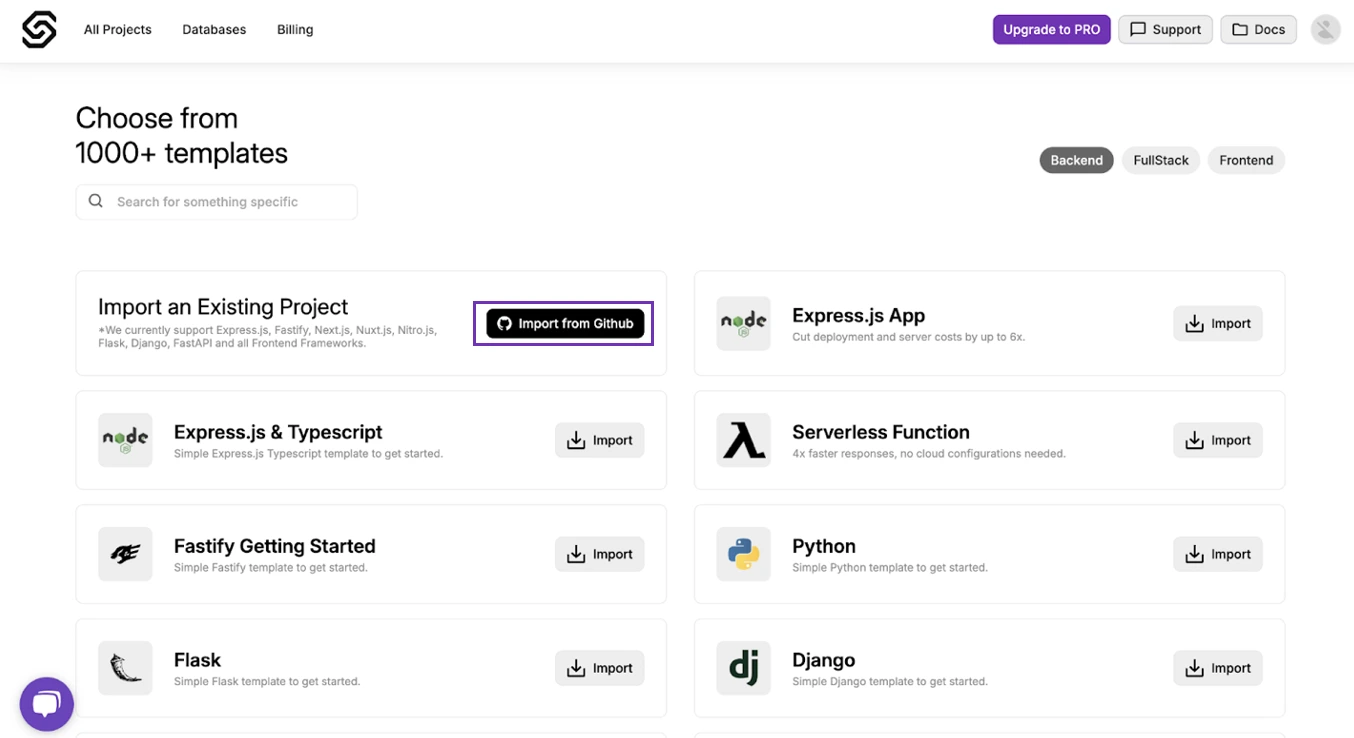The image size is (1354, 738).
Task: Click '4x faster responses' description text
Action: tap(929, 453)
